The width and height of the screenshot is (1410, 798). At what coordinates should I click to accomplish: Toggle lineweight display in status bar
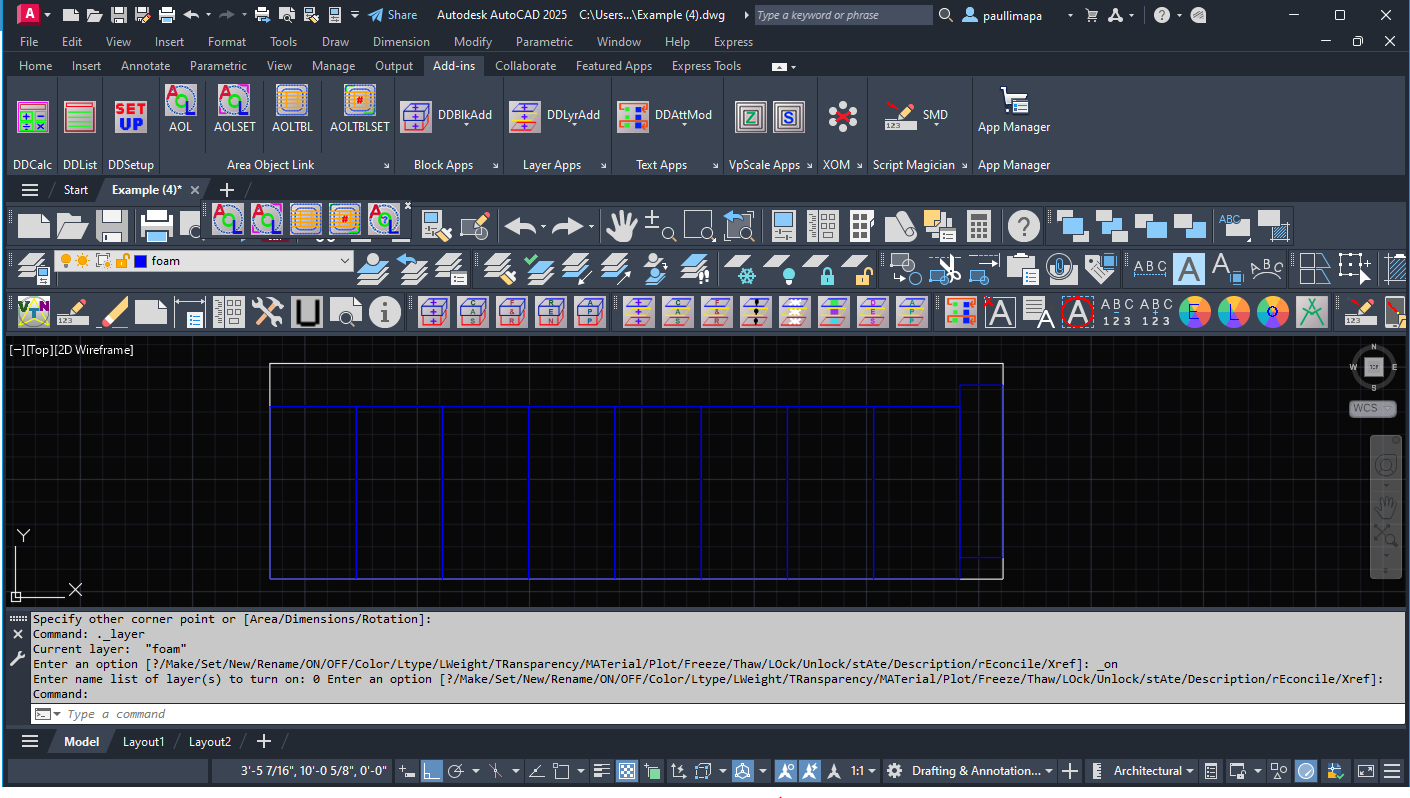(602, 771)
